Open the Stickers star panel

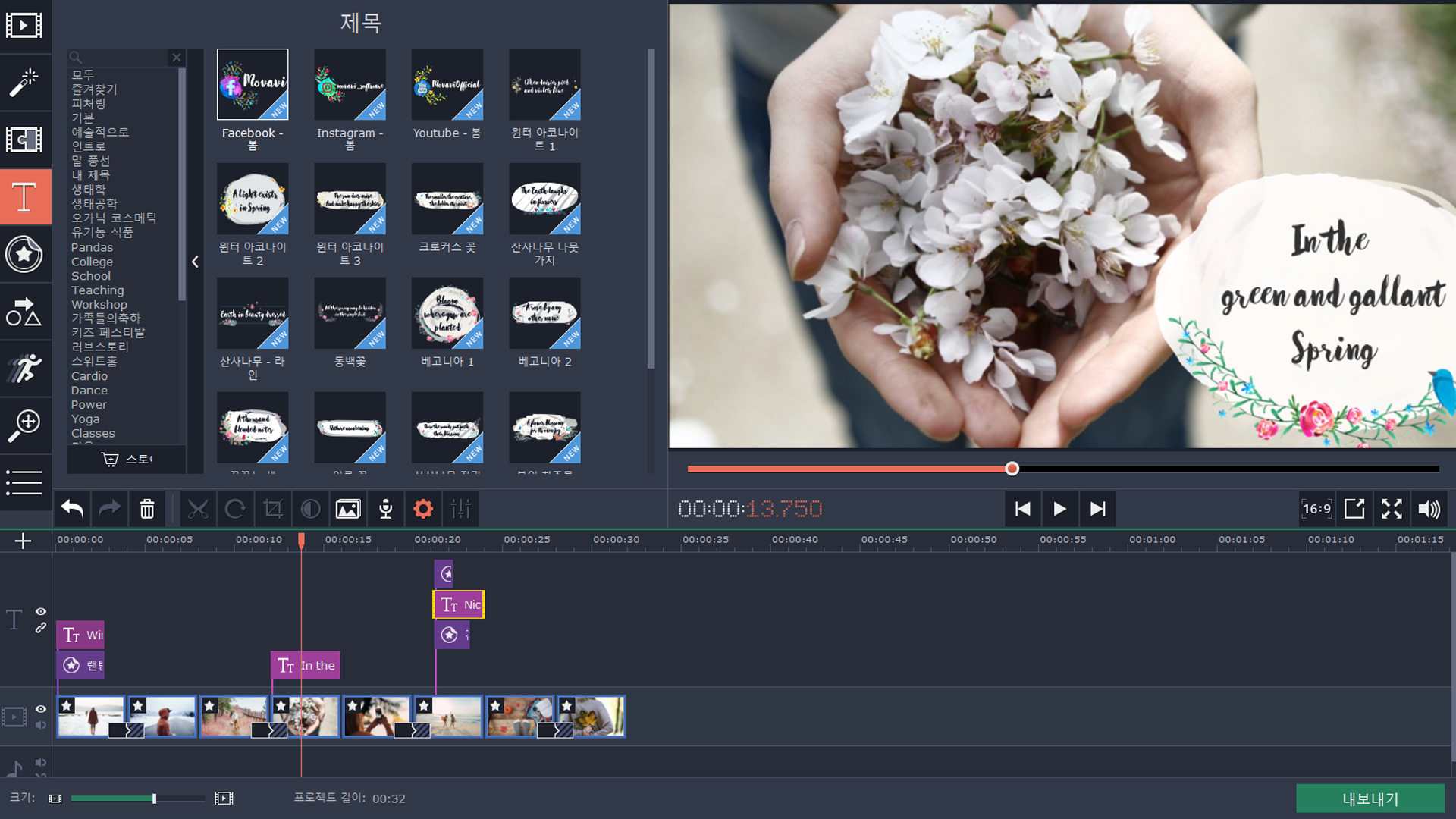point(24,254)
